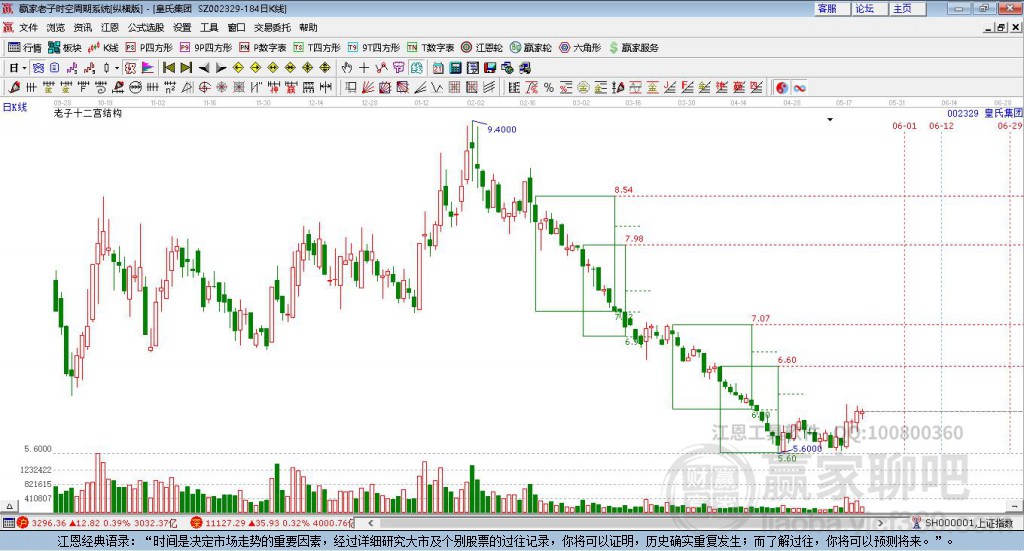This screenshot has height=551, width=1024.
Task: Open the T四方形 tool
Action: 317,48
